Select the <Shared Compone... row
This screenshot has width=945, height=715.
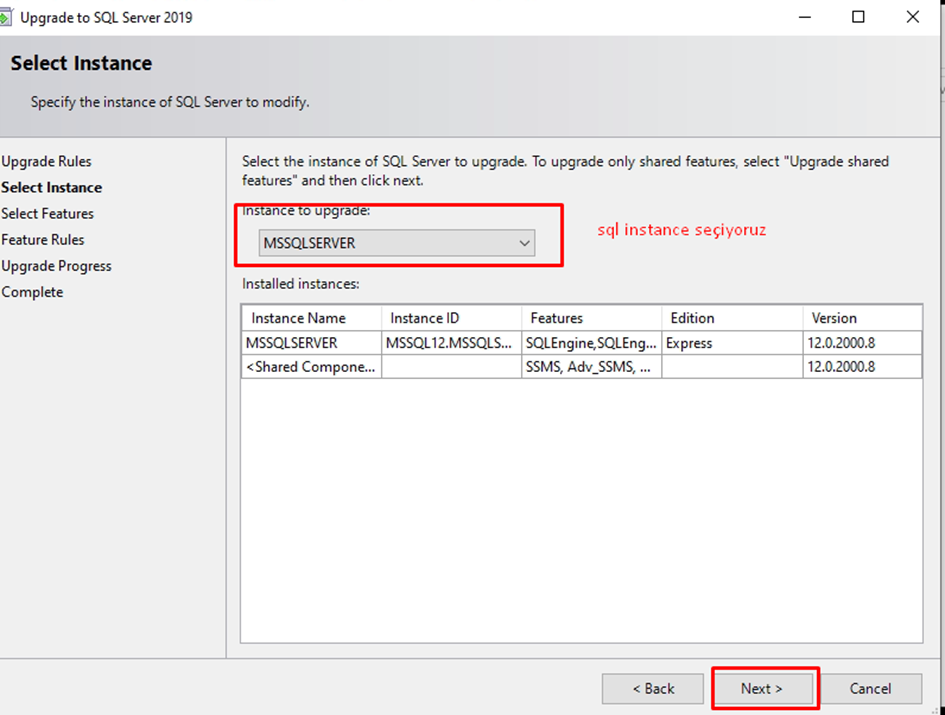click(582, 367)
